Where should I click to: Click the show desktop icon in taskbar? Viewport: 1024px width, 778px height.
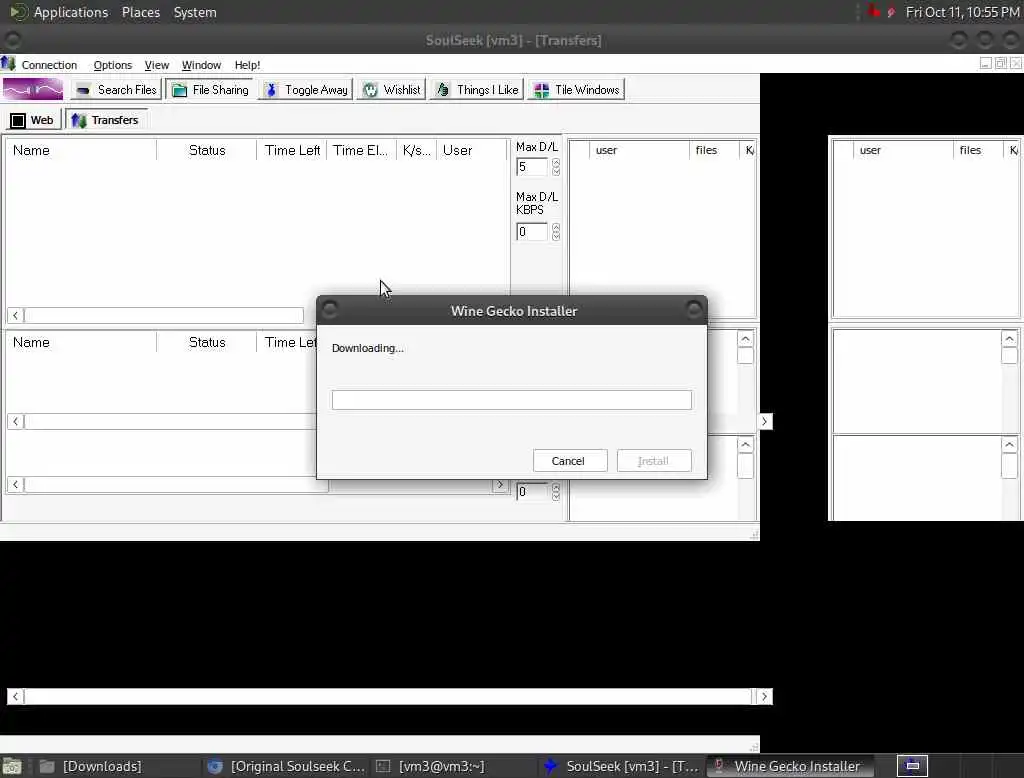pos(12,766)
